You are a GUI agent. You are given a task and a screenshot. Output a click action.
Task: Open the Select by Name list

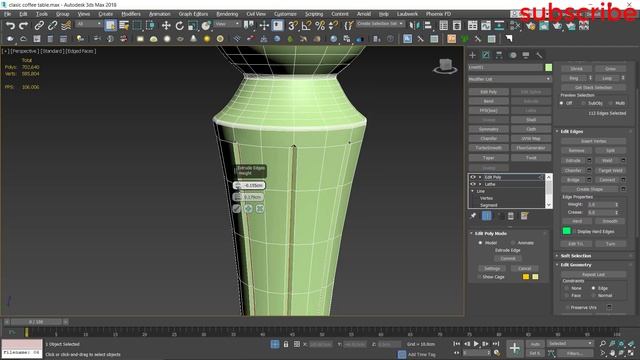[124, 26]
